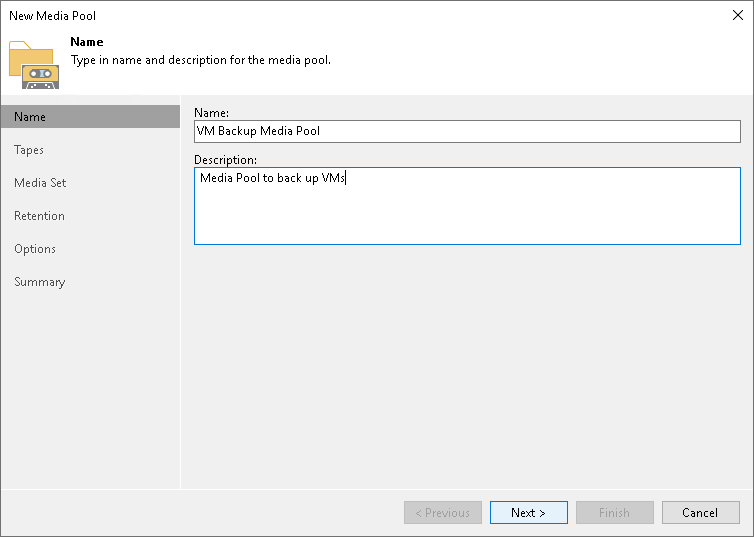
Task: Click the 'New Media Pool' window title
Action: point(52,16)
